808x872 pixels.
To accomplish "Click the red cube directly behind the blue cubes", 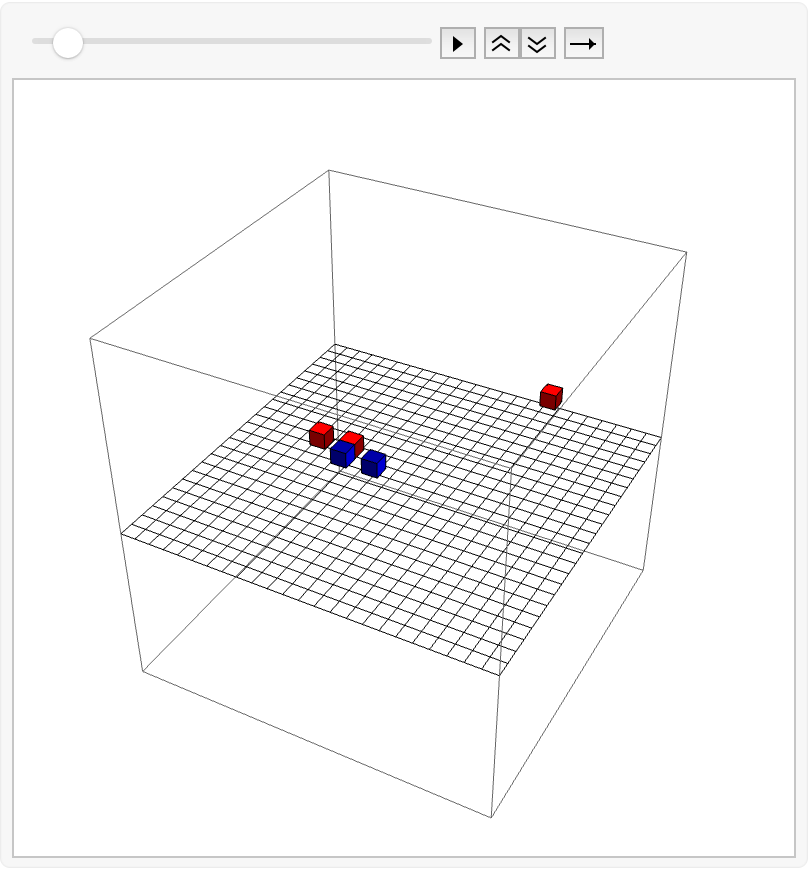I will [x=353, y=442].
